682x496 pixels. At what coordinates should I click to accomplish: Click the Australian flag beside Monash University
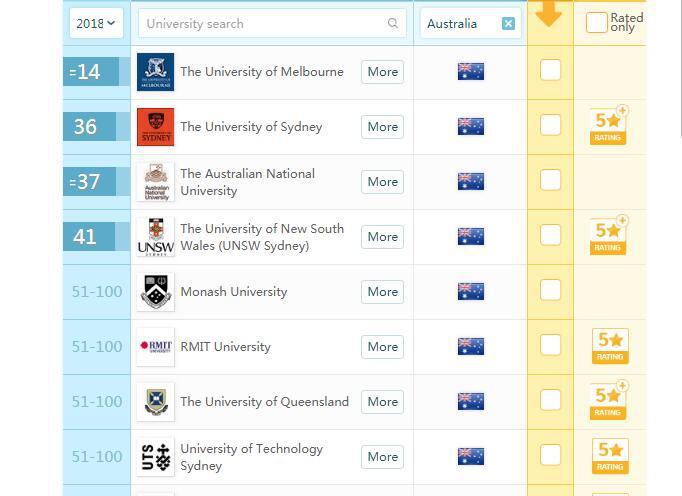tap(470, 291)
